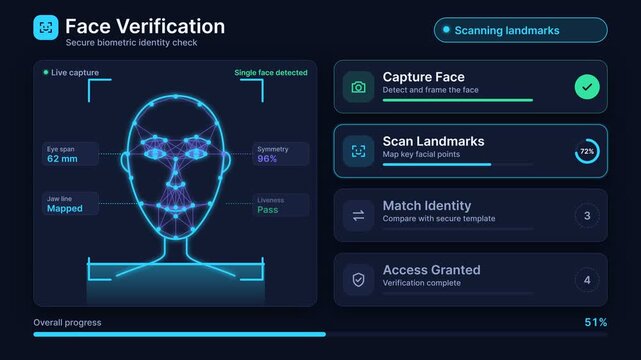
Task: Click the shield check icon on Access Granted
Action: [x=359, y=280]
